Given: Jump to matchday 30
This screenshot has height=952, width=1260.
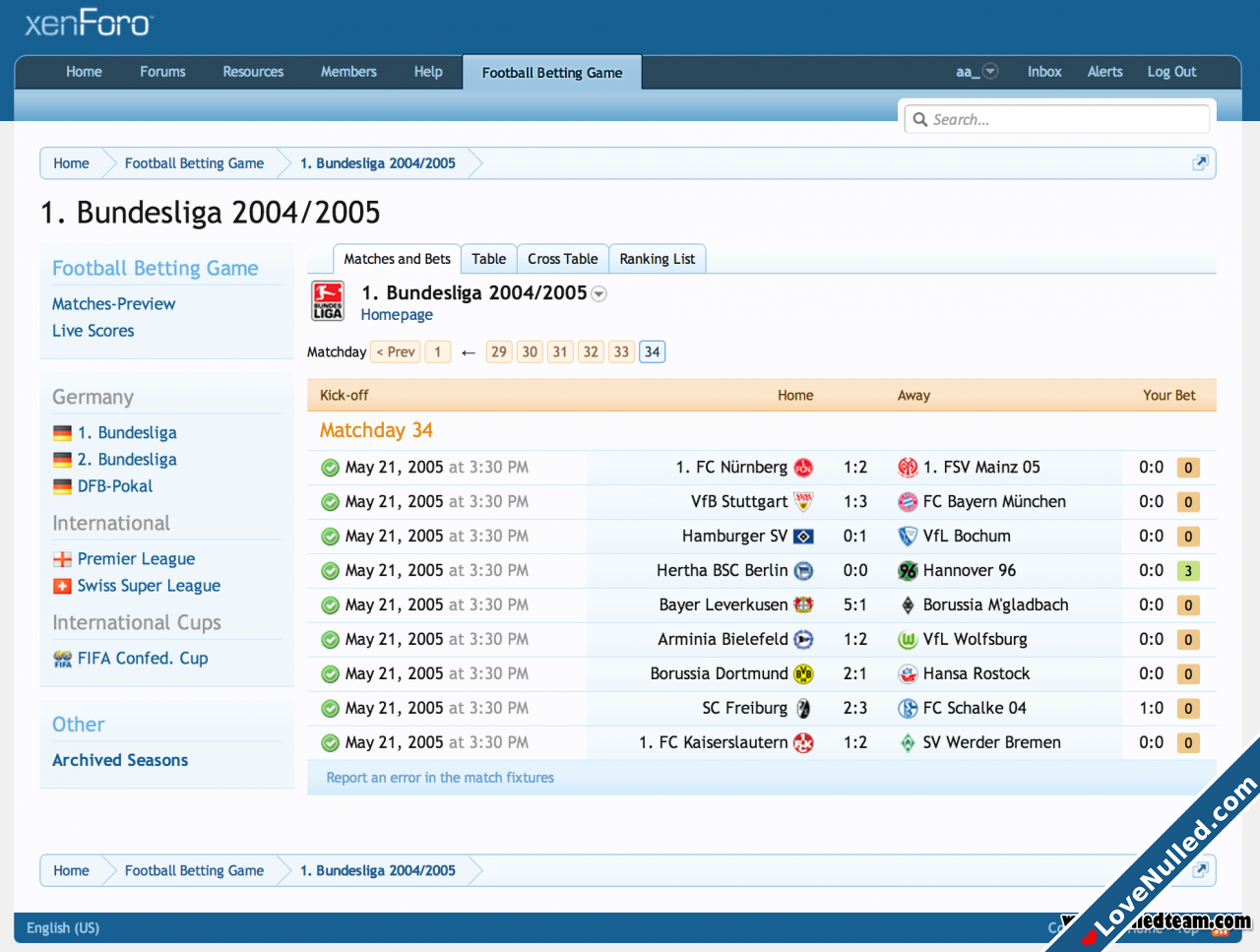Looking at the screenshot, I should (530, 352).
